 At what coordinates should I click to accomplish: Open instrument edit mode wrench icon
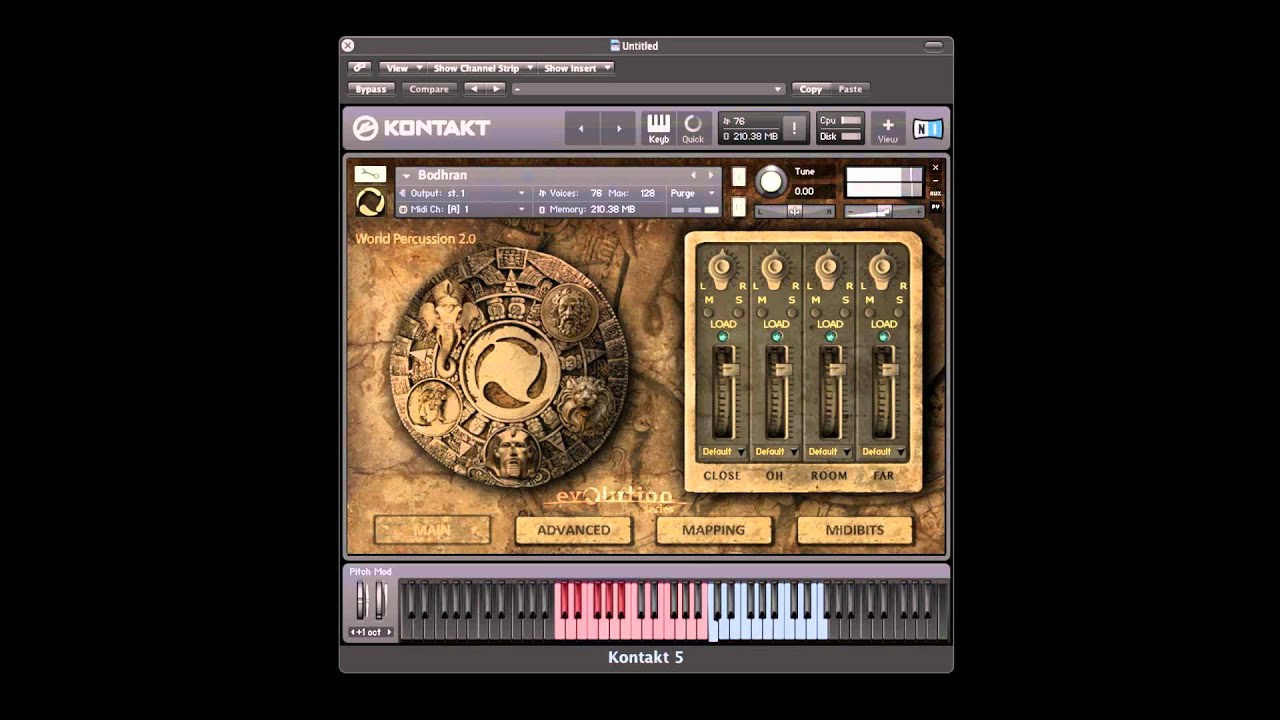click(x=370, y=175)
